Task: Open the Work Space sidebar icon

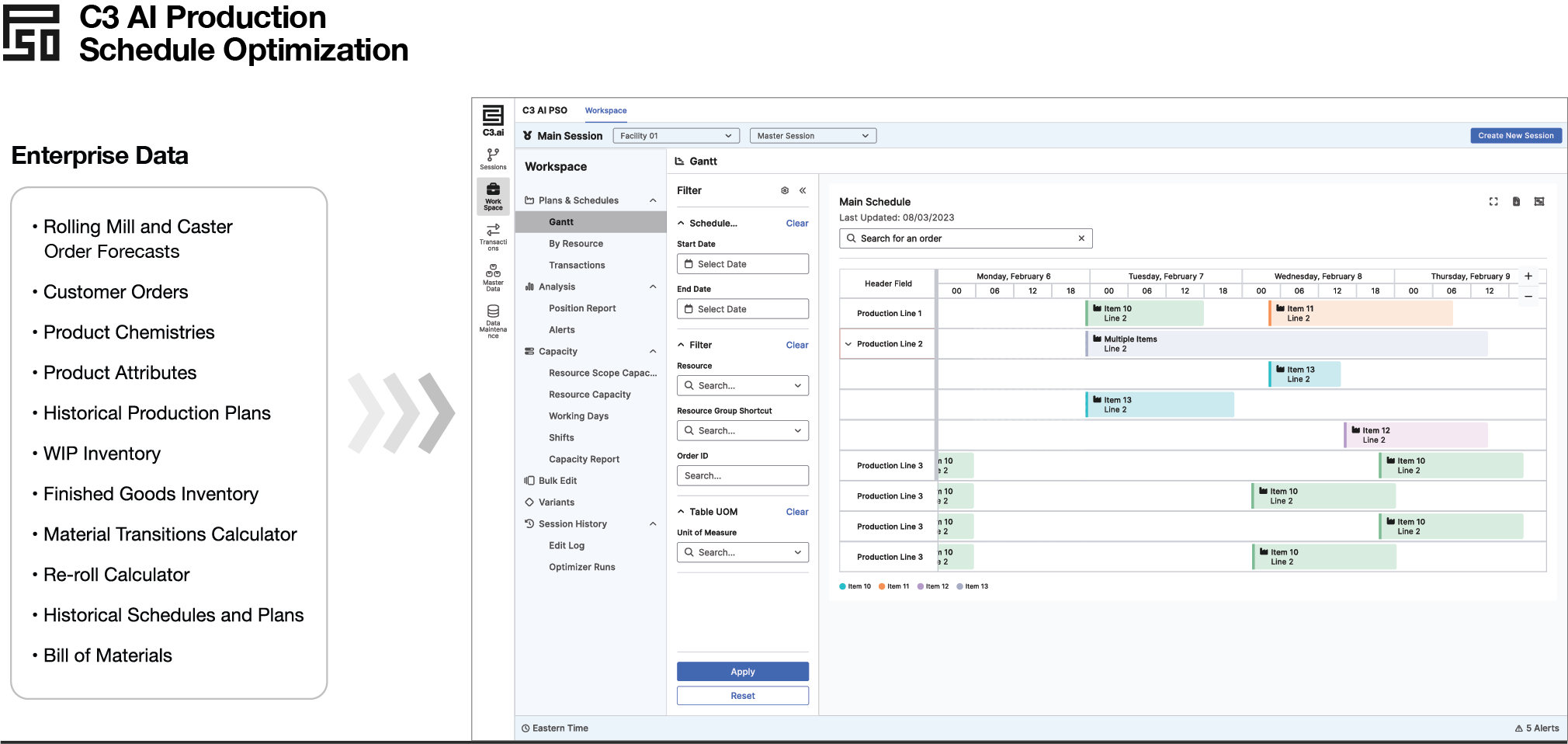Action: coord(493,196)
